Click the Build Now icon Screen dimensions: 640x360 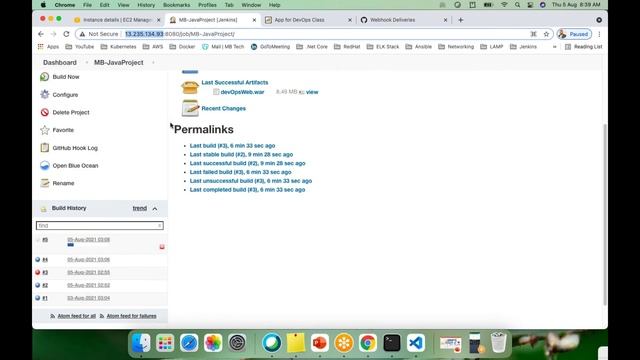click(44, 77)
